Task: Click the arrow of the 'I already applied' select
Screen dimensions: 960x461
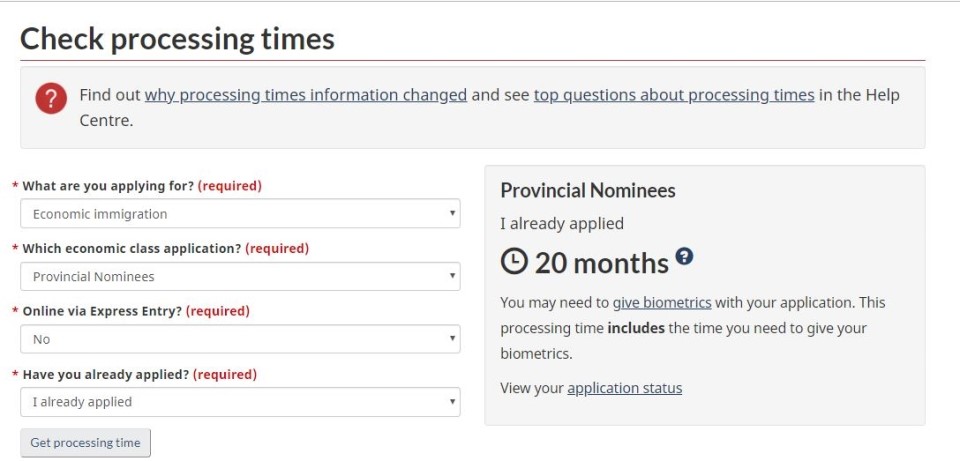Action: coord(452,402)
